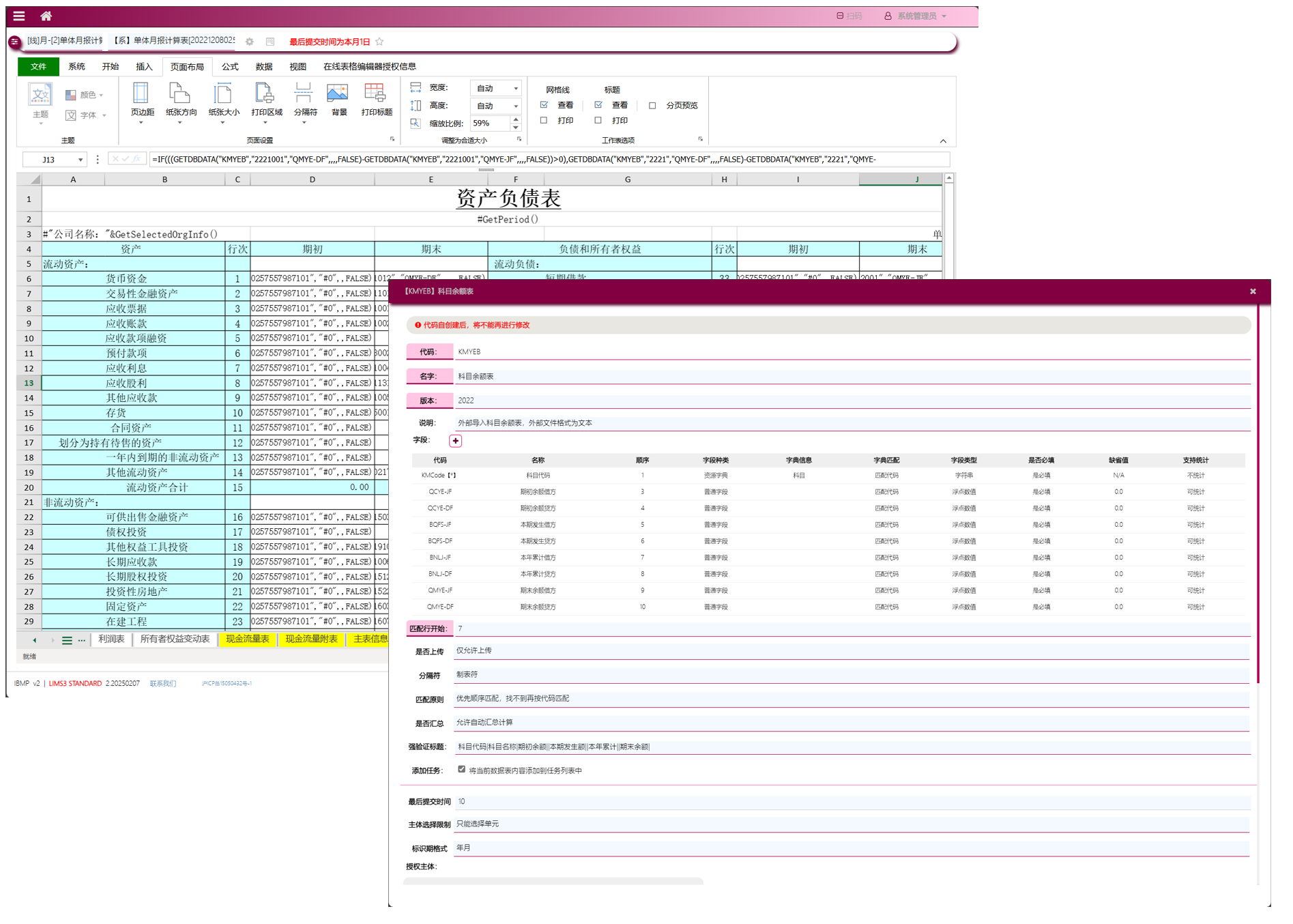The width and height of the screenshot is (1293, 924).
Task: Click the home icon in top bar
Action: point(46,16)
